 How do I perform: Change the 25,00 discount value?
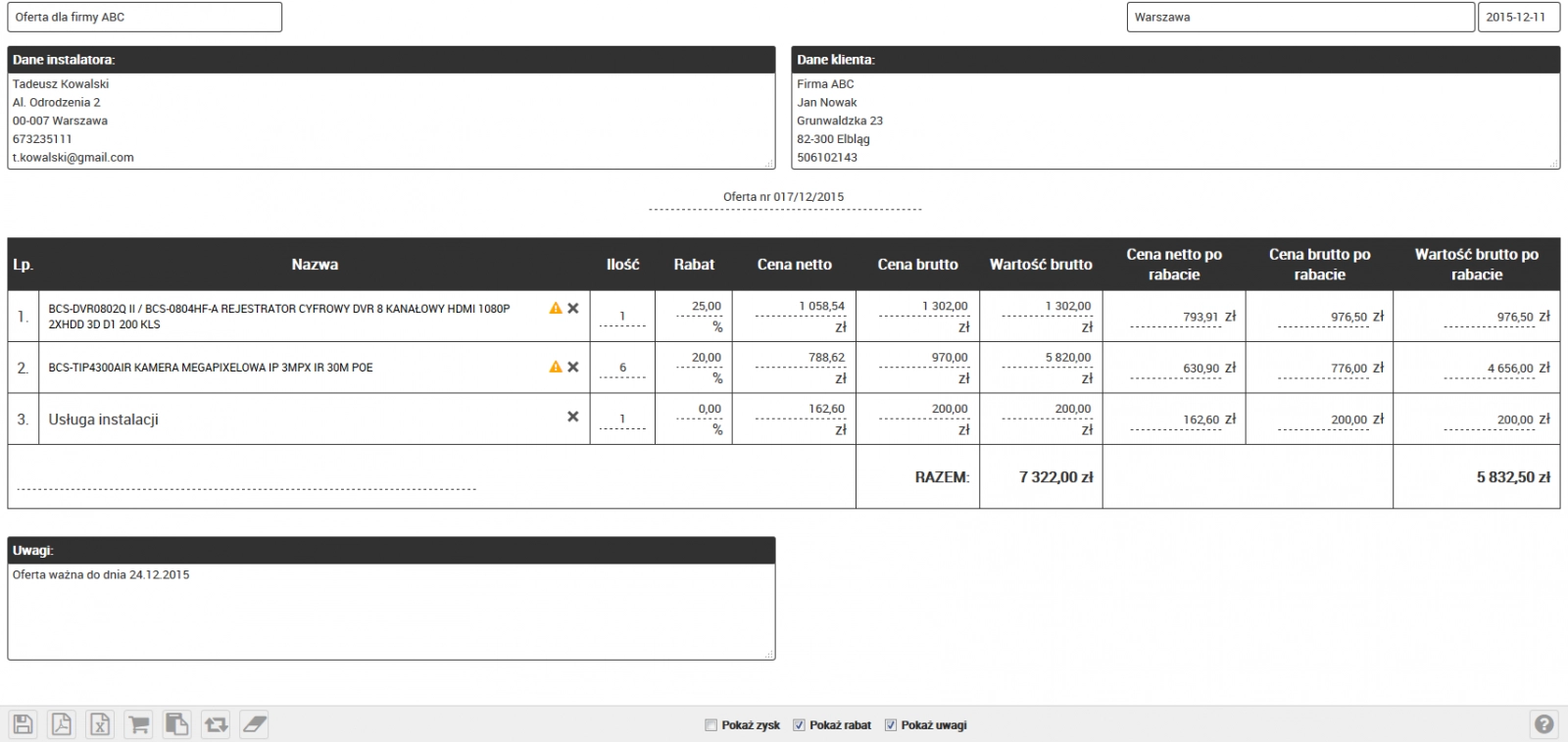[700, 306]
